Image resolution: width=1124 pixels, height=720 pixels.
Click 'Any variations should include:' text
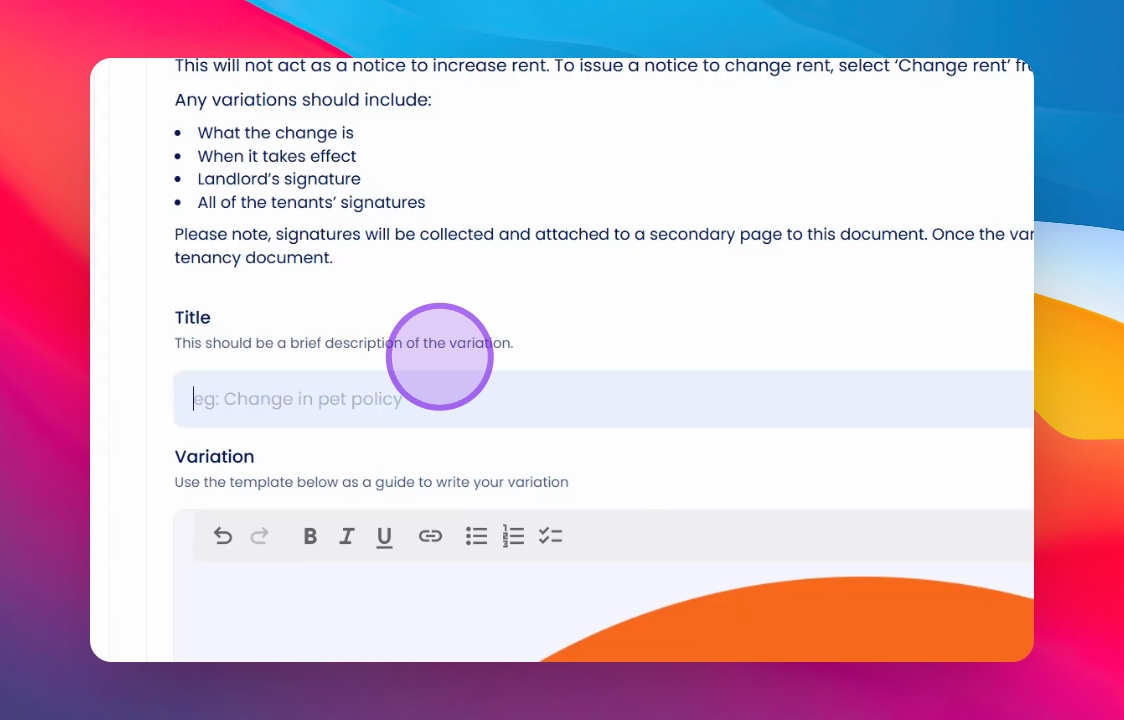tap(303, 100)
